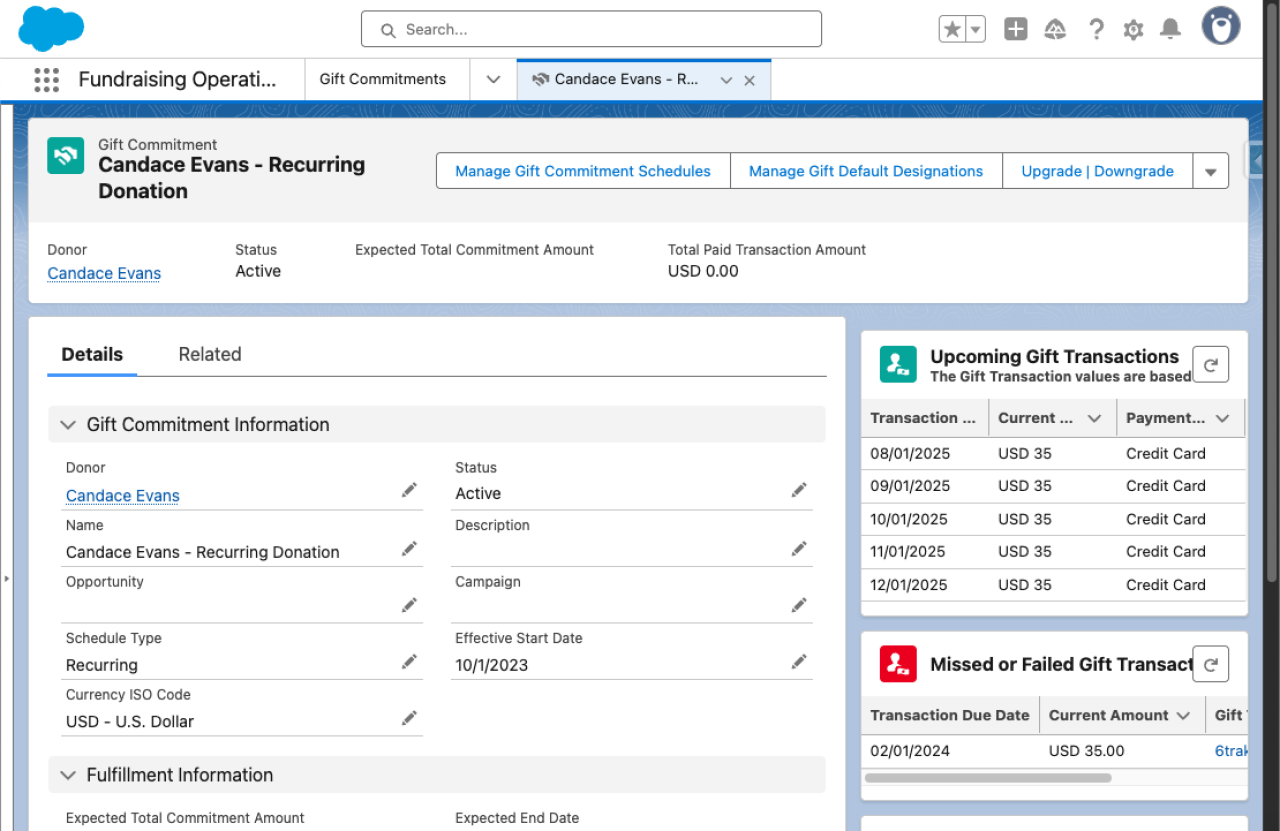Collapse the Gift Commitment Information section
1280x831 pixels.
click(x=68, y=425)
